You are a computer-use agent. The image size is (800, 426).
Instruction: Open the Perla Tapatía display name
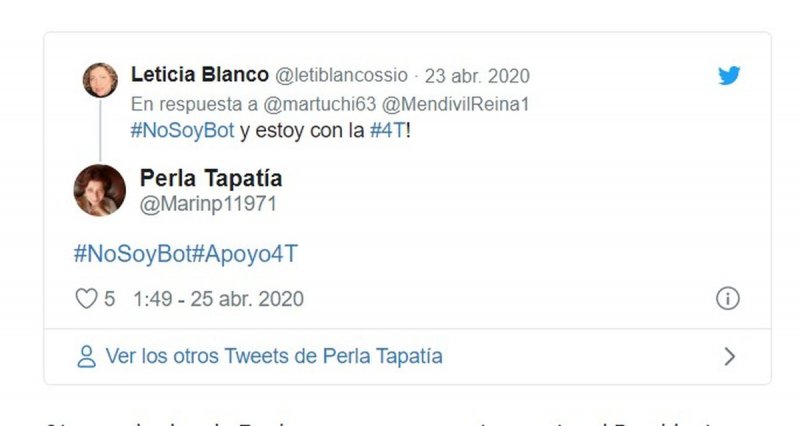click(x=211, y=179)
